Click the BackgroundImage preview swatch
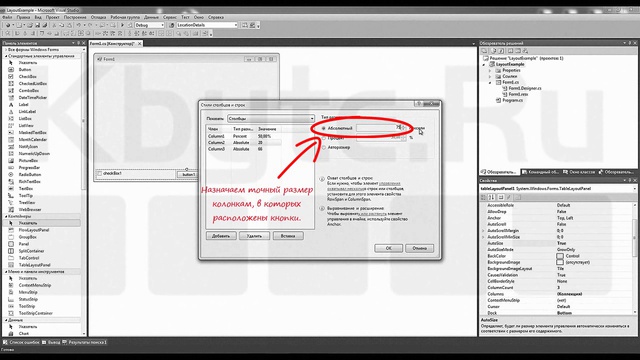 tap(560, 262)
